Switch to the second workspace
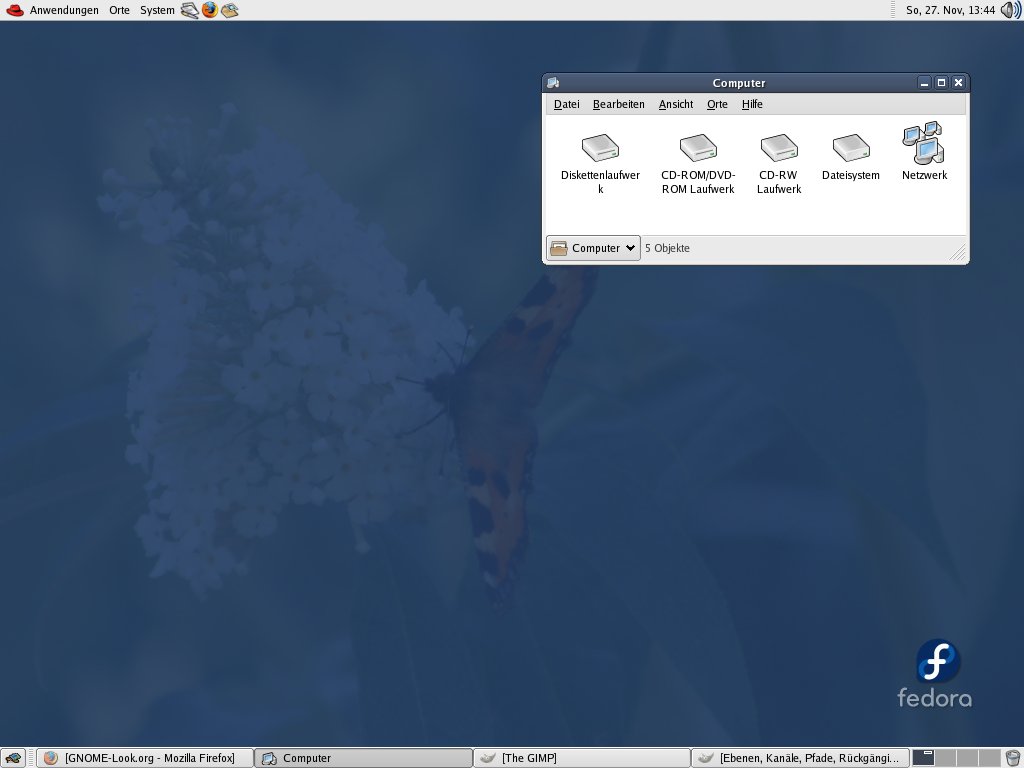 (x=946, y=758)
